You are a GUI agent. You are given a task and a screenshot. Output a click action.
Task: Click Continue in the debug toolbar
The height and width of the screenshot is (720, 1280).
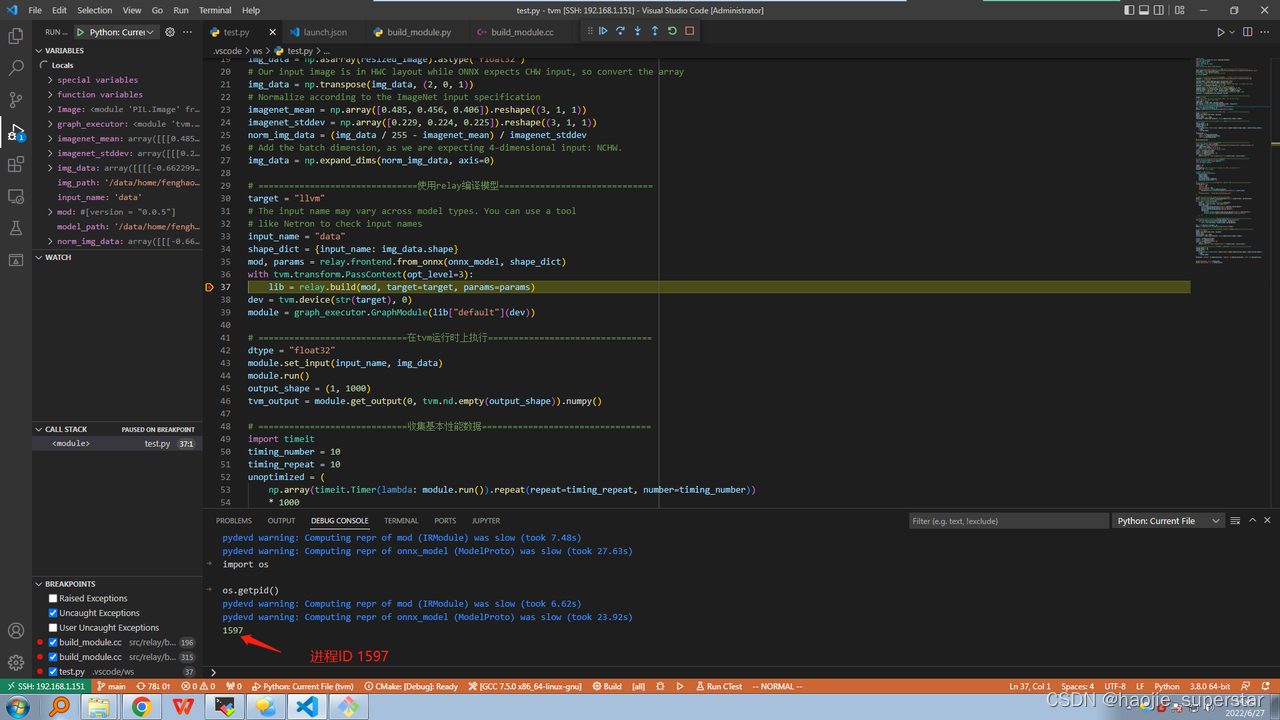pos(603,31)
